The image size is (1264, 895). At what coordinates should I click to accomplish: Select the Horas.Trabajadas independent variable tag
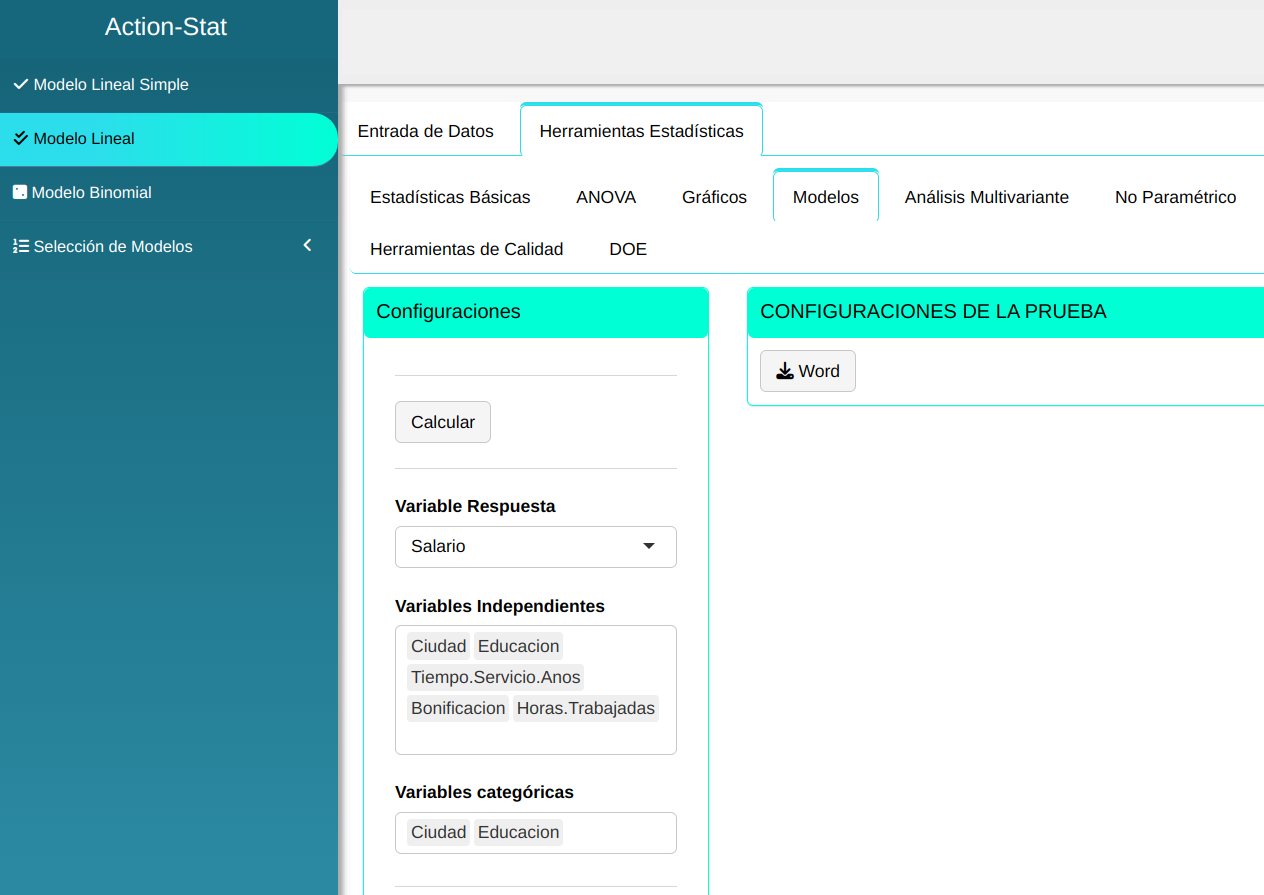point(585,708)
